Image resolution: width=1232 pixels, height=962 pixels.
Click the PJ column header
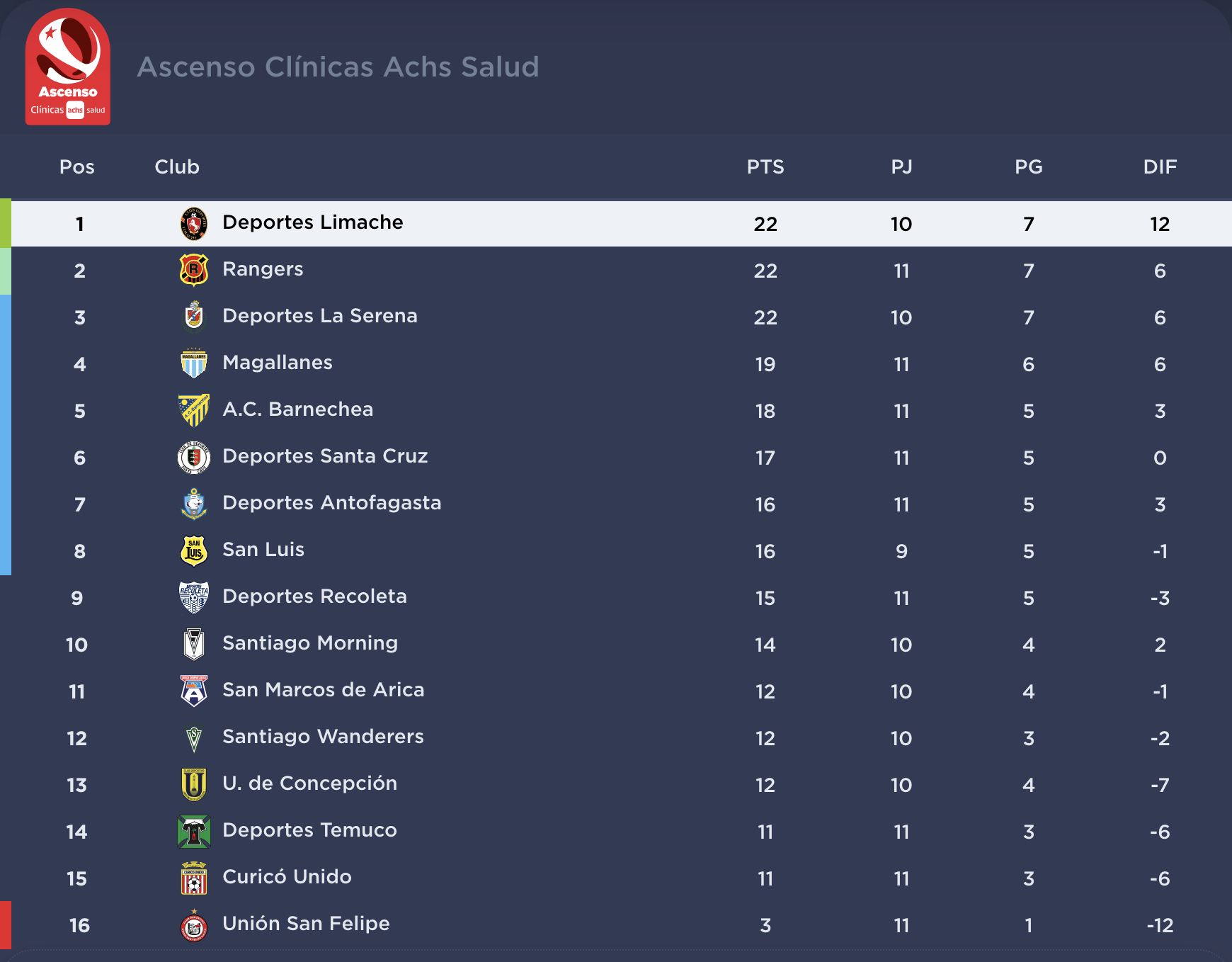(901, 167)
